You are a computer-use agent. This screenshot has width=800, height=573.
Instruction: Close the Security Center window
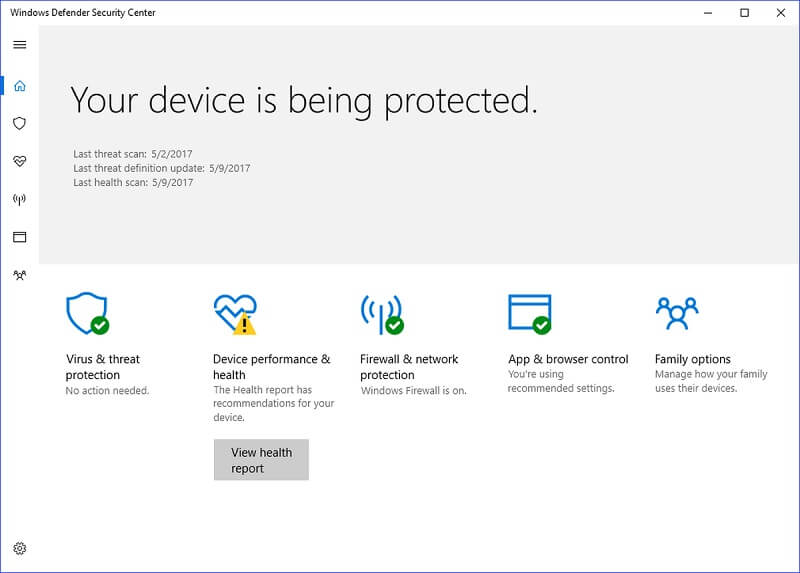pyautogui.click(x=781, y=13)
